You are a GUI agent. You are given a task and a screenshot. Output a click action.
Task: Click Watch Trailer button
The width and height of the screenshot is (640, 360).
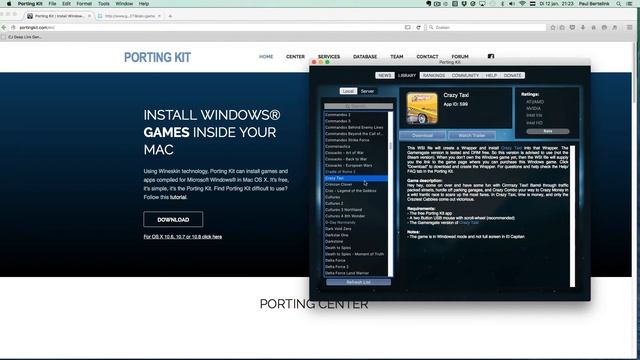click(x=472, y=135)
